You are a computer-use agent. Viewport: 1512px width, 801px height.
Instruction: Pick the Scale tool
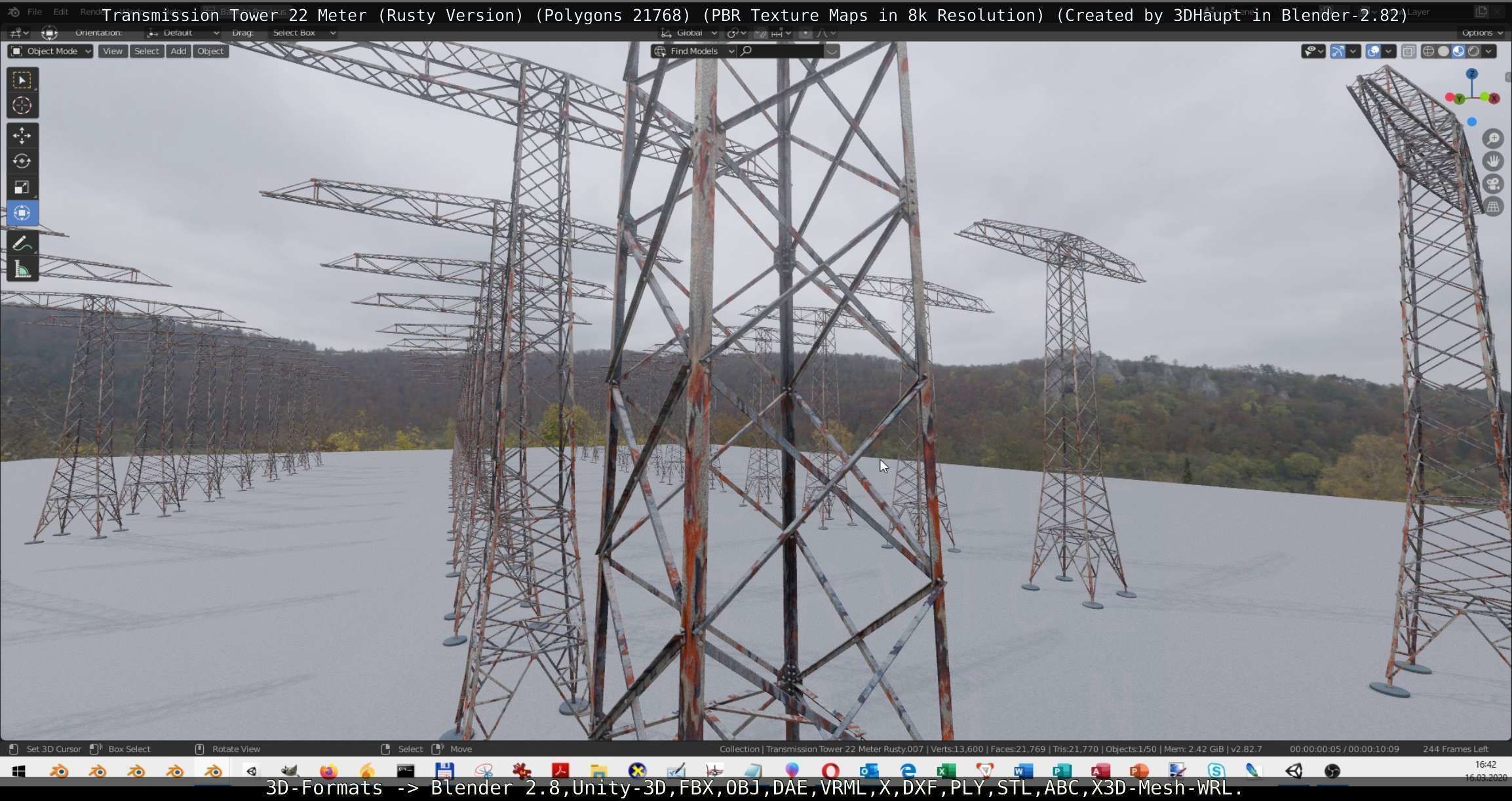click(x=22, y=187)
